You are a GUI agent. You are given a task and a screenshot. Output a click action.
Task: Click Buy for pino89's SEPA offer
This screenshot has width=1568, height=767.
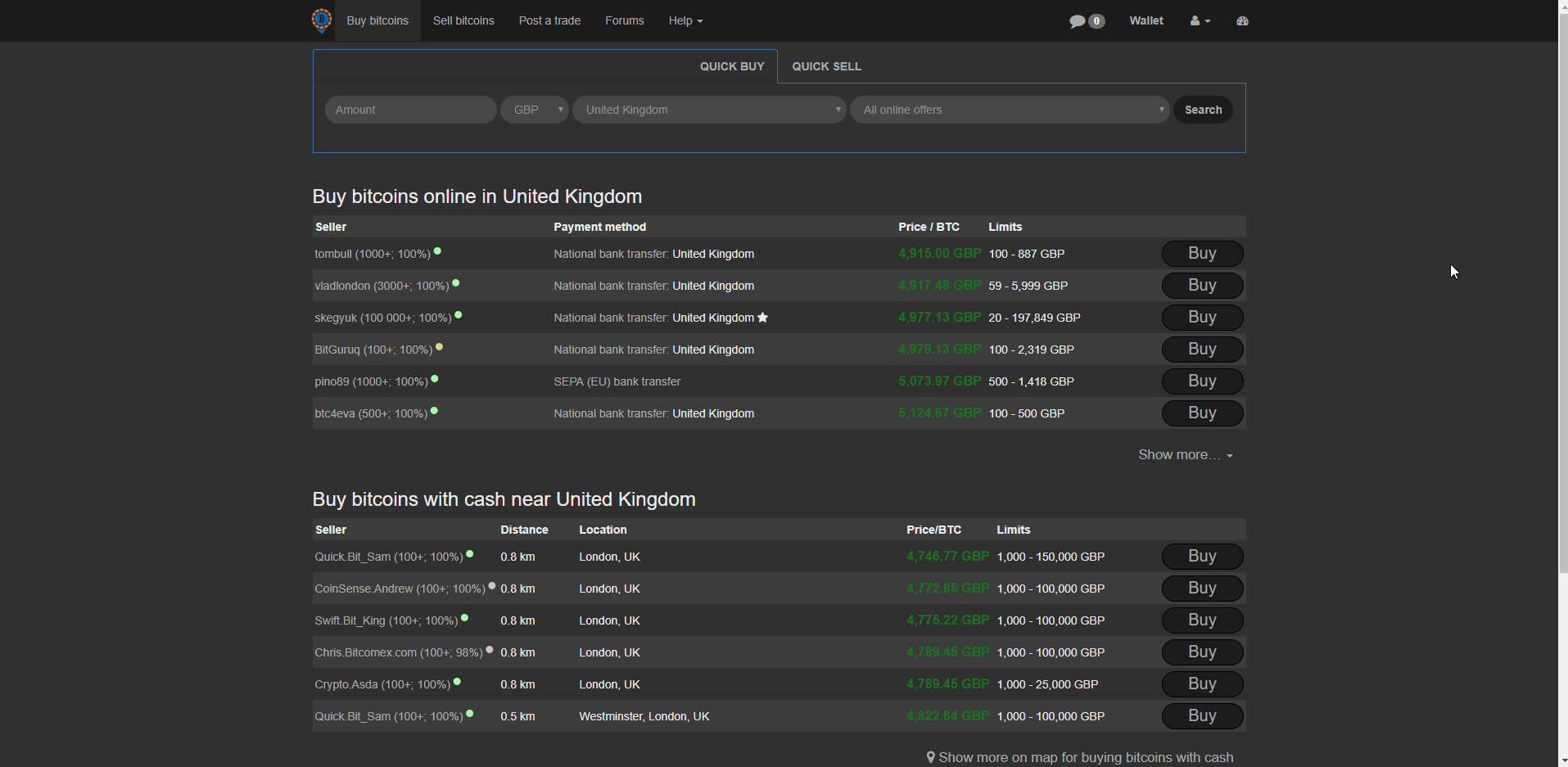click(1202, 381)
